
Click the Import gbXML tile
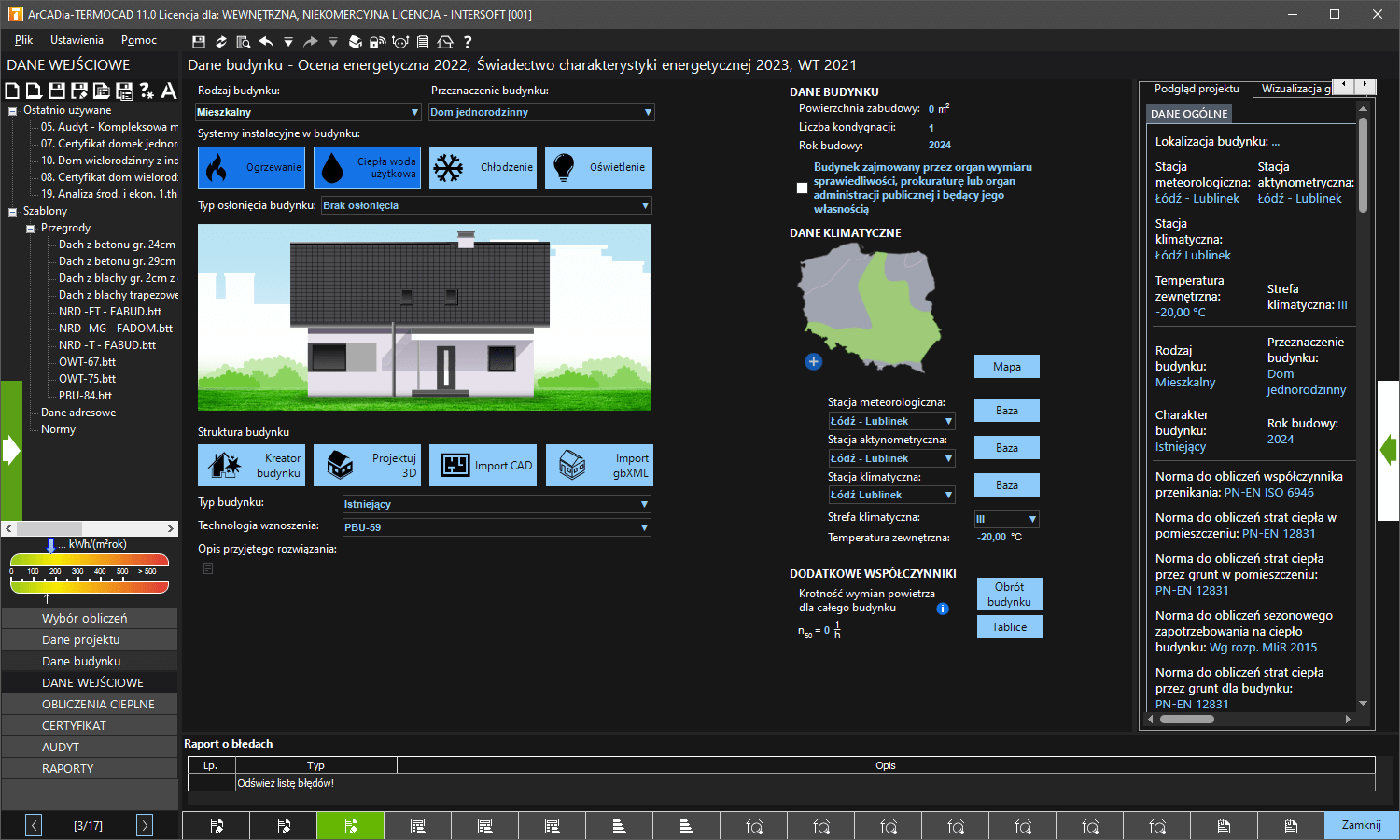point(598,465)
